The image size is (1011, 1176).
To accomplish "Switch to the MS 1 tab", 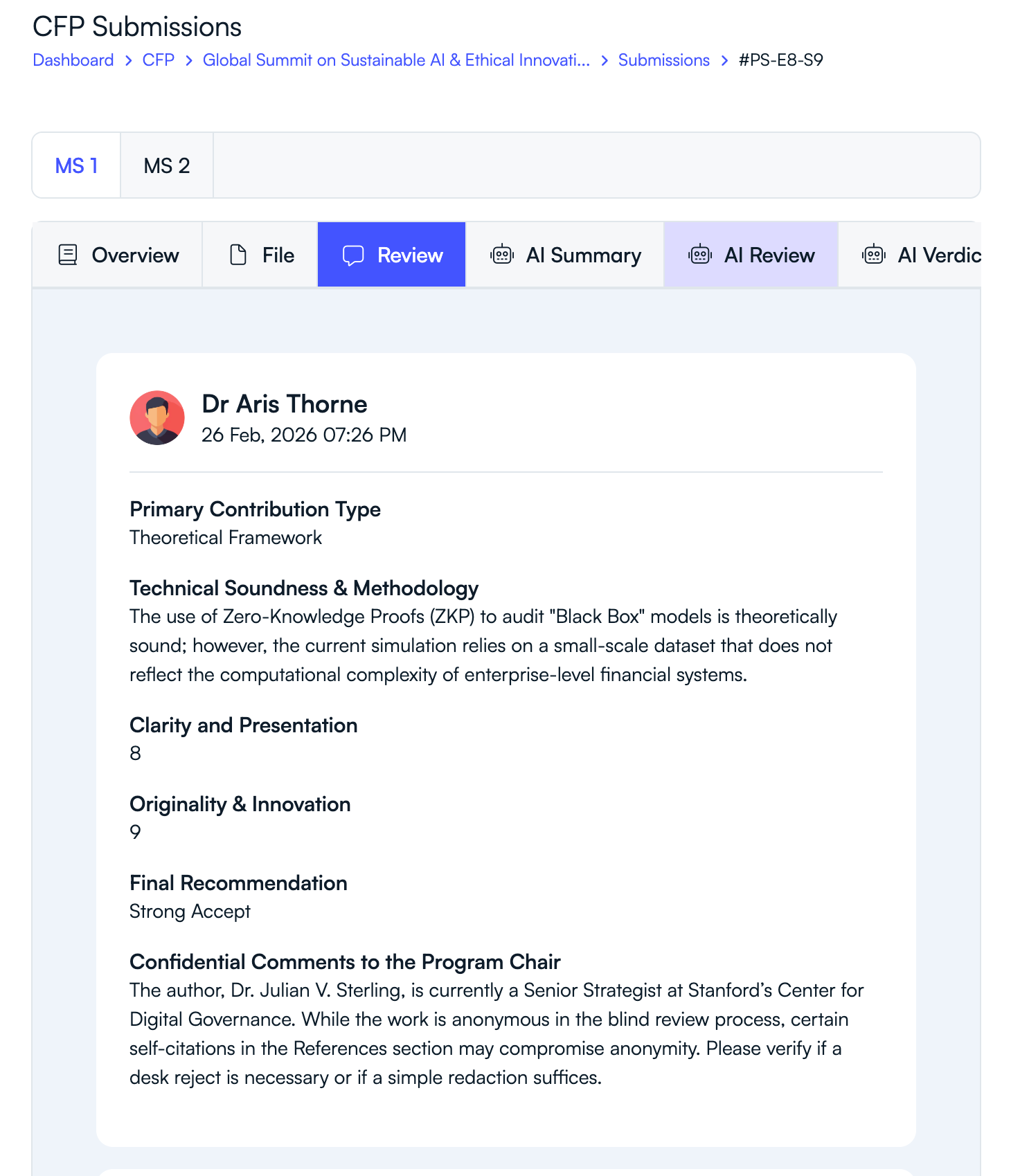I will 76,165.
